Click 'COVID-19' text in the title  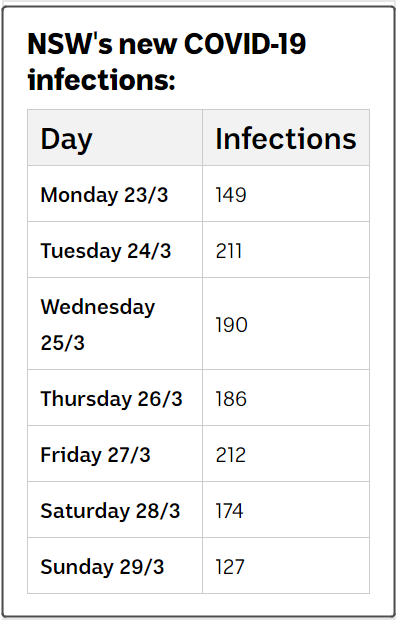[245, 44]
